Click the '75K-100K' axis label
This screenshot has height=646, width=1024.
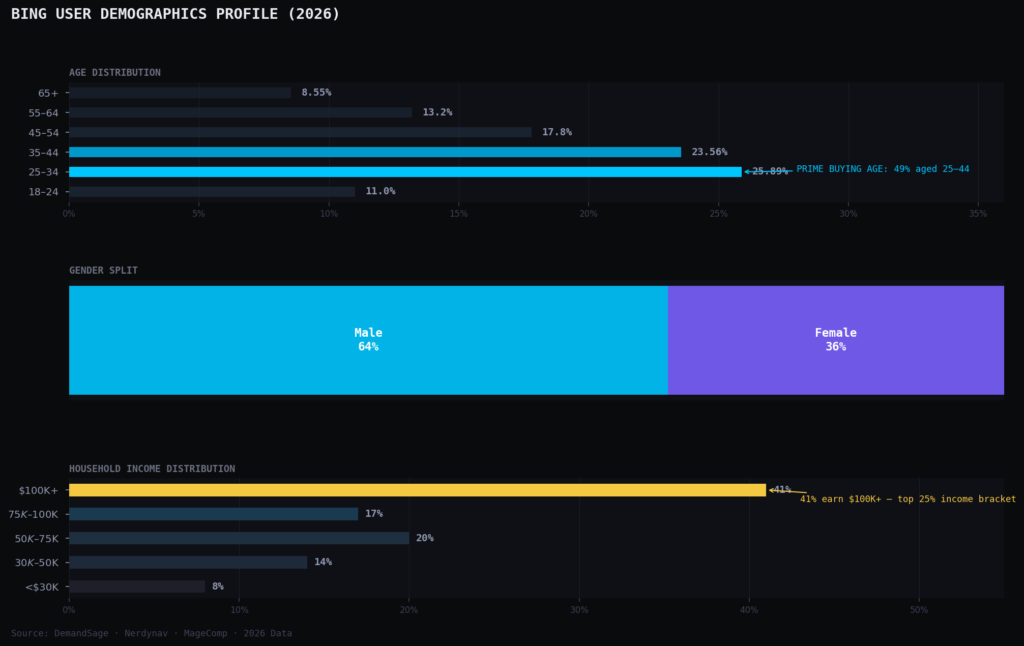click(33, 515)
